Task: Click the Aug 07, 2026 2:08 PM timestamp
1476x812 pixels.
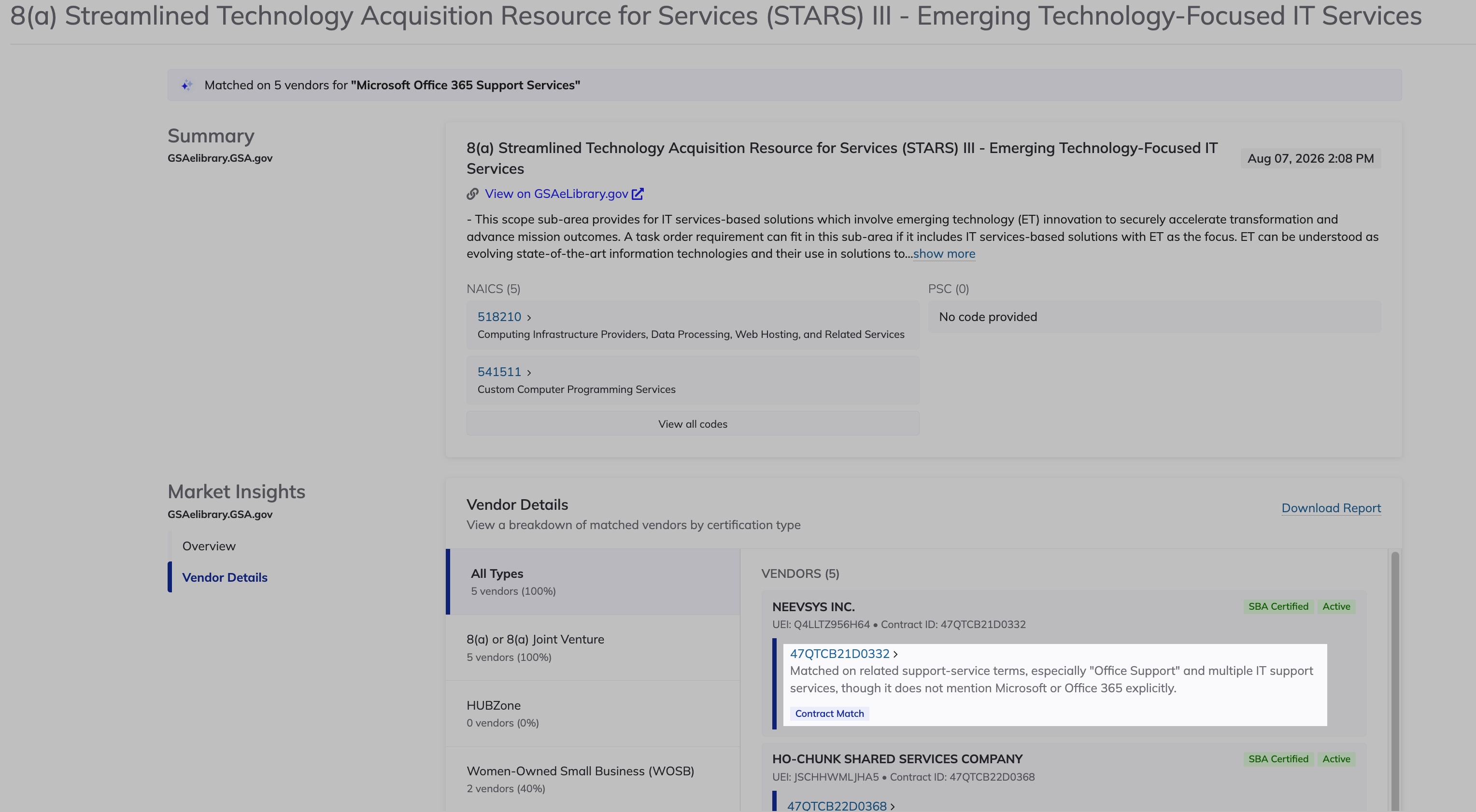Action: (1310, 159)
